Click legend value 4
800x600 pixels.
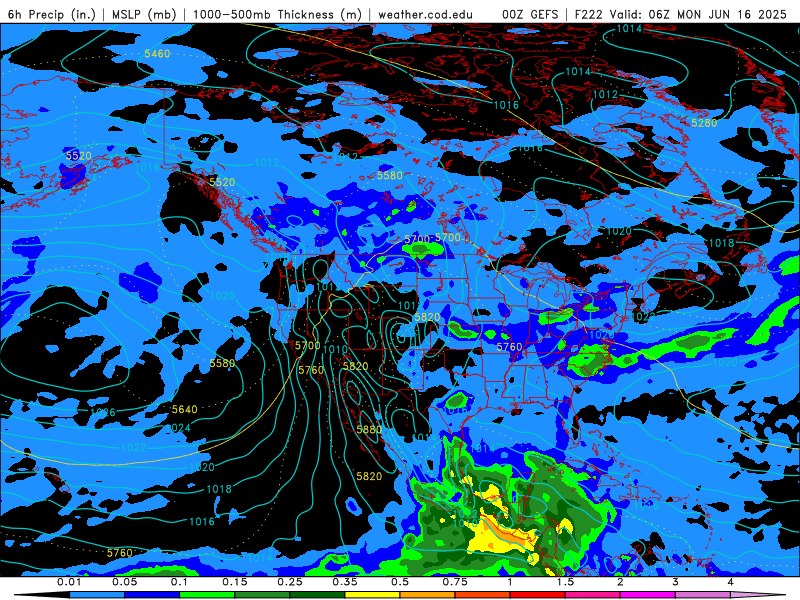coord(731,582)
